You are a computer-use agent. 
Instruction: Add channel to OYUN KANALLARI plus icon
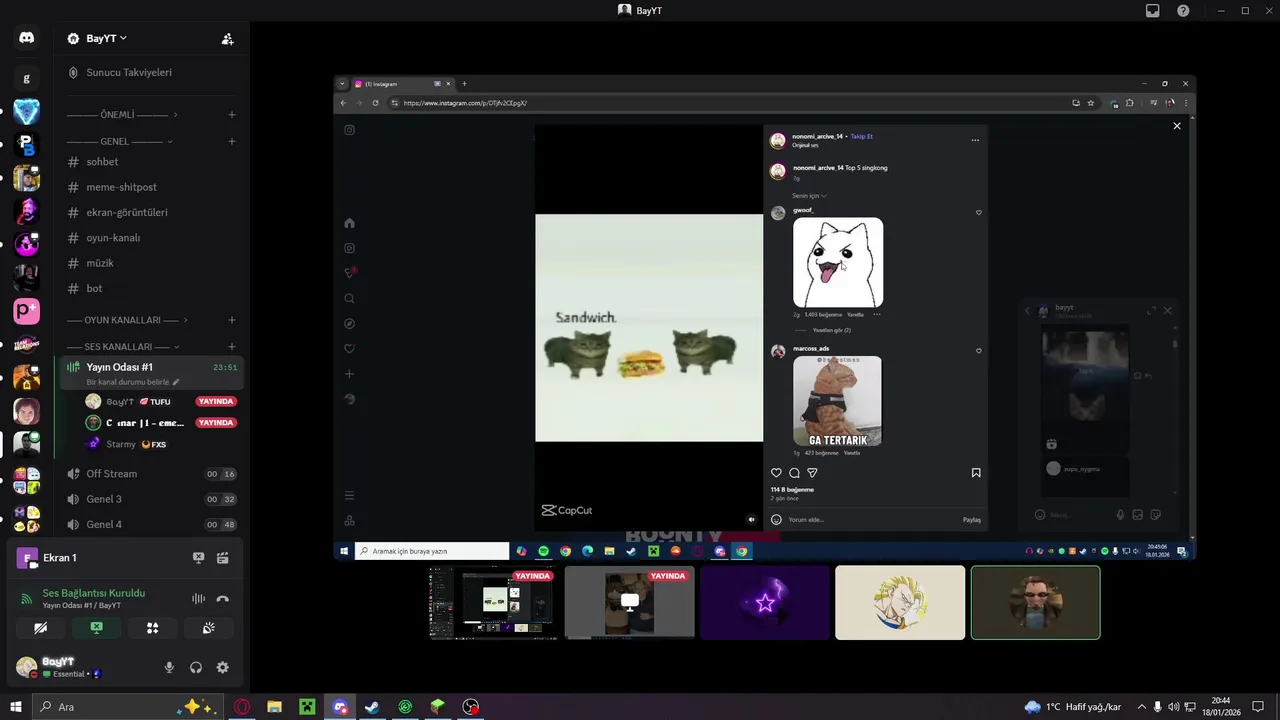pyautogui.click(x=232, y=320)
